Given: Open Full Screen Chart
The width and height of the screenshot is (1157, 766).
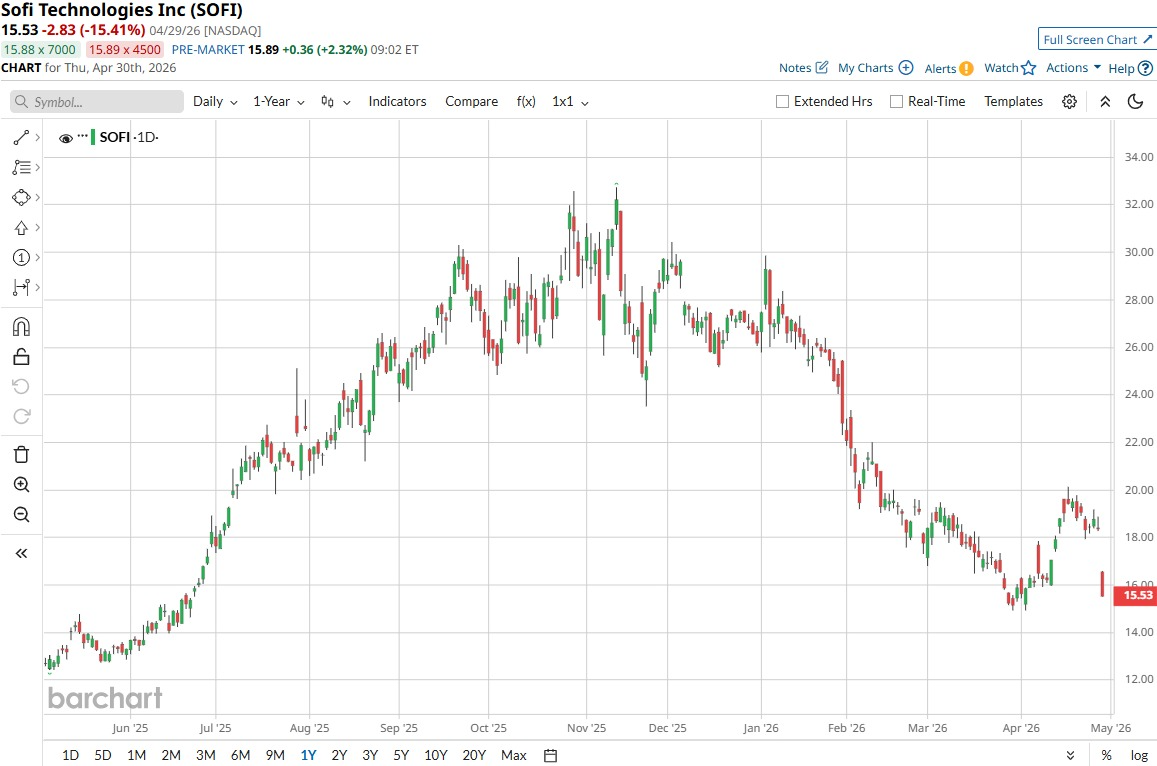Looking at the screenshot, I should [1097, 40].
